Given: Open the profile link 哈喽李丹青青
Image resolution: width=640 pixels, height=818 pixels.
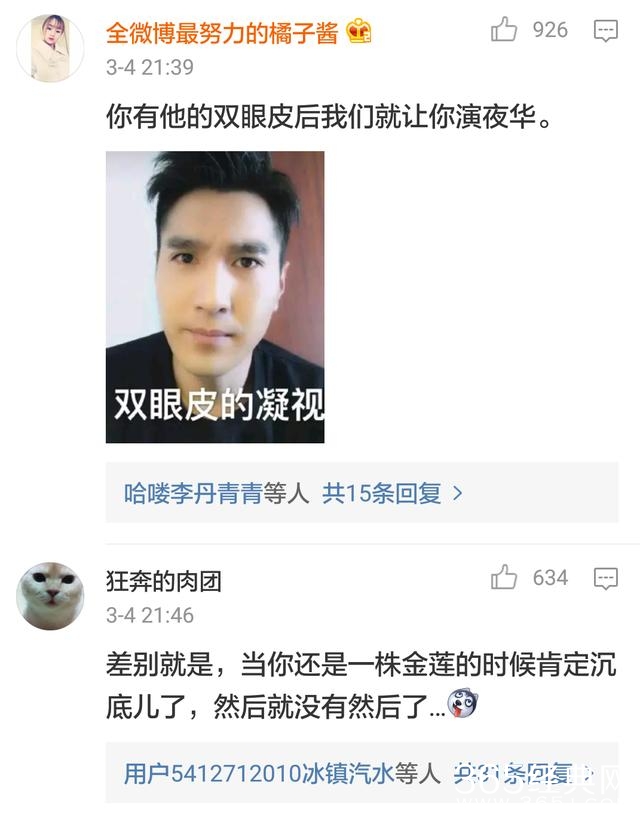Looking at the screenshot, I should 193,493.
